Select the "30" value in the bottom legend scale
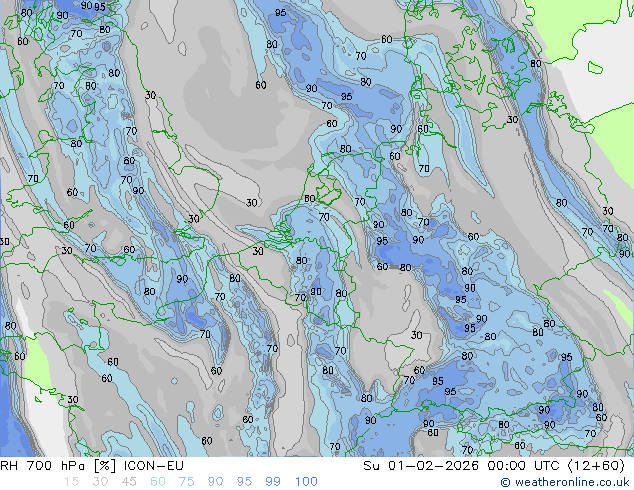 pos(100,482)
